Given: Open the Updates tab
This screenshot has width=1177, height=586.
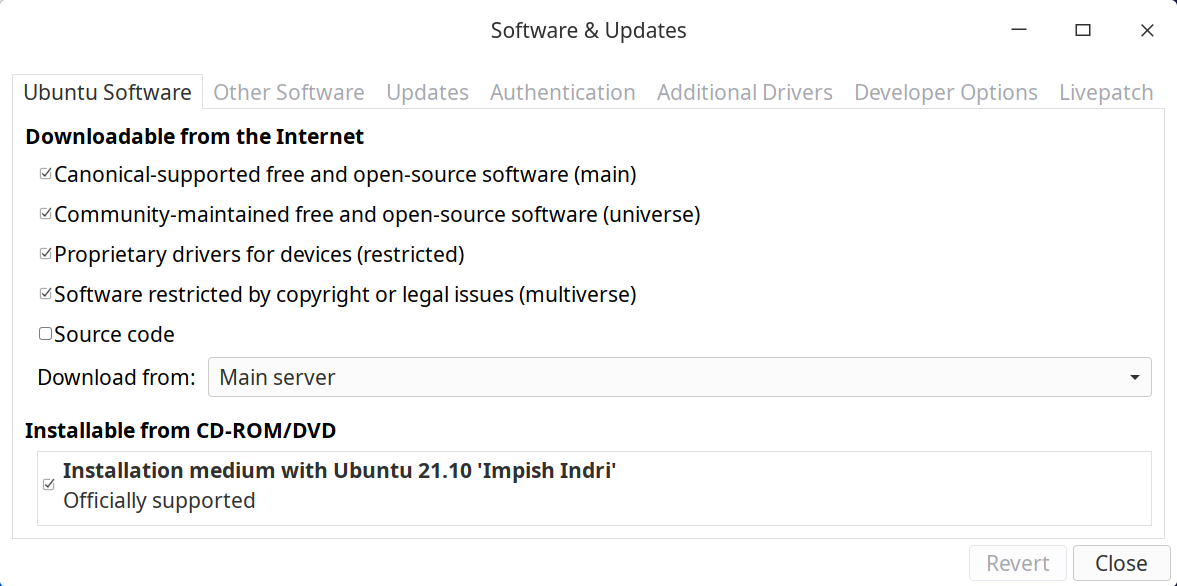Looking at the screenshot, I should click(x=428, y=92).
